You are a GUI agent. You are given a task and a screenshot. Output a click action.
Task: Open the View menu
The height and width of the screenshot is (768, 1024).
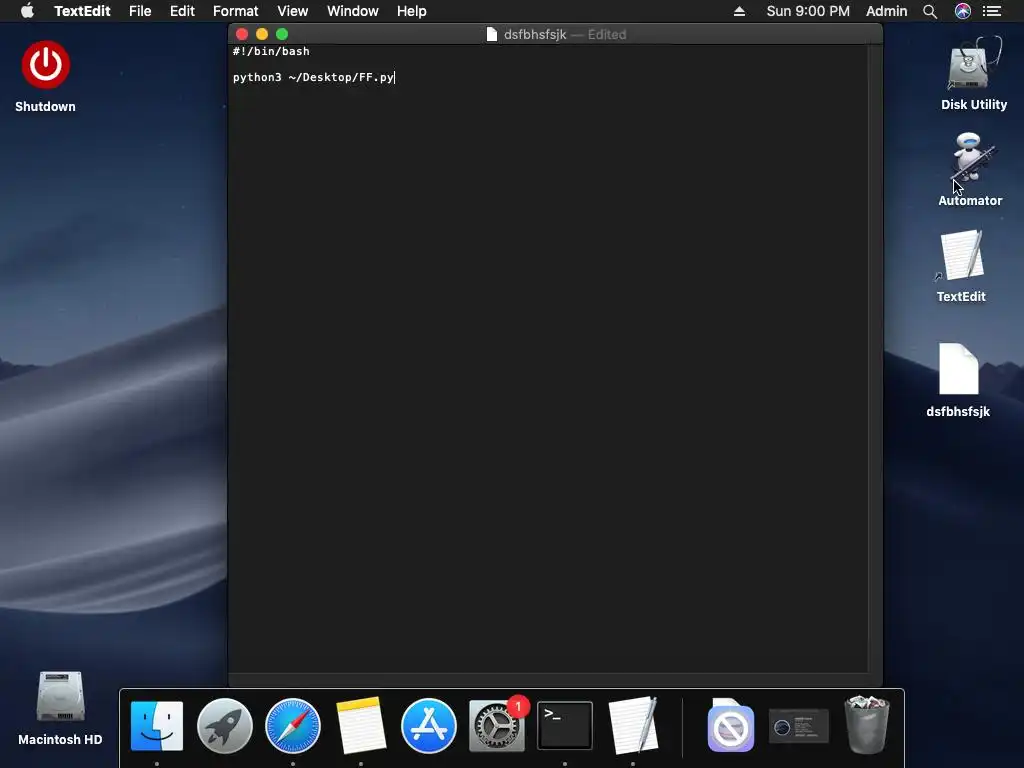[293, 11]
